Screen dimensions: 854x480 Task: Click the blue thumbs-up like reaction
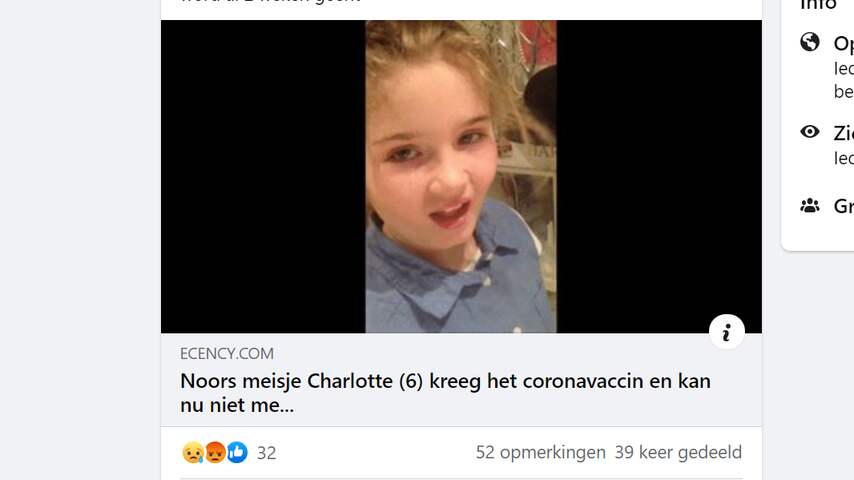pyautogui.click(x=237, y=452)
